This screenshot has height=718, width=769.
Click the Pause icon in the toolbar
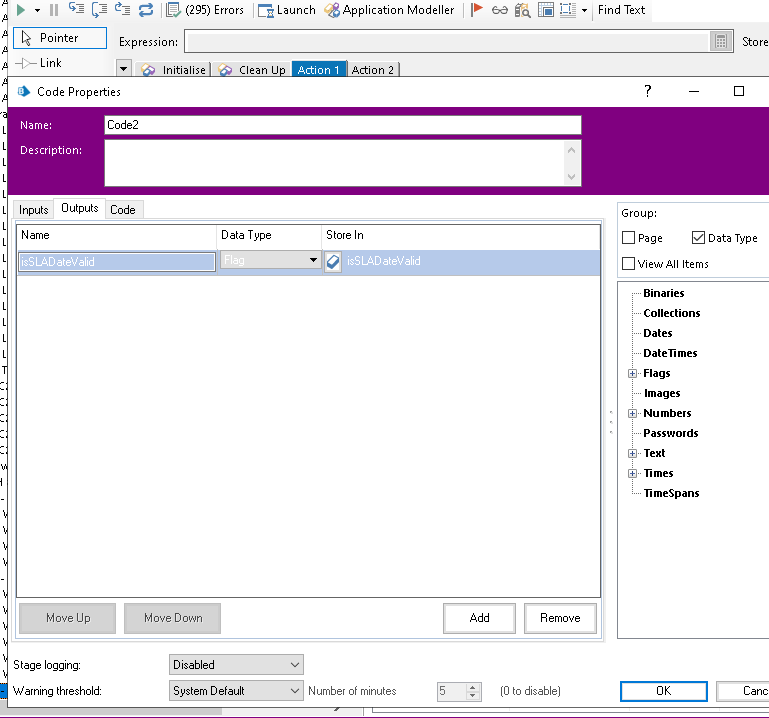tap(54, 10)
